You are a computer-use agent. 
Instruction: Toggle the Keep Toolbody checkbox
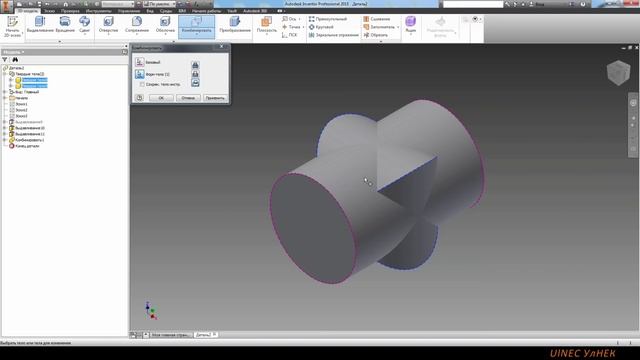[142, 84]
